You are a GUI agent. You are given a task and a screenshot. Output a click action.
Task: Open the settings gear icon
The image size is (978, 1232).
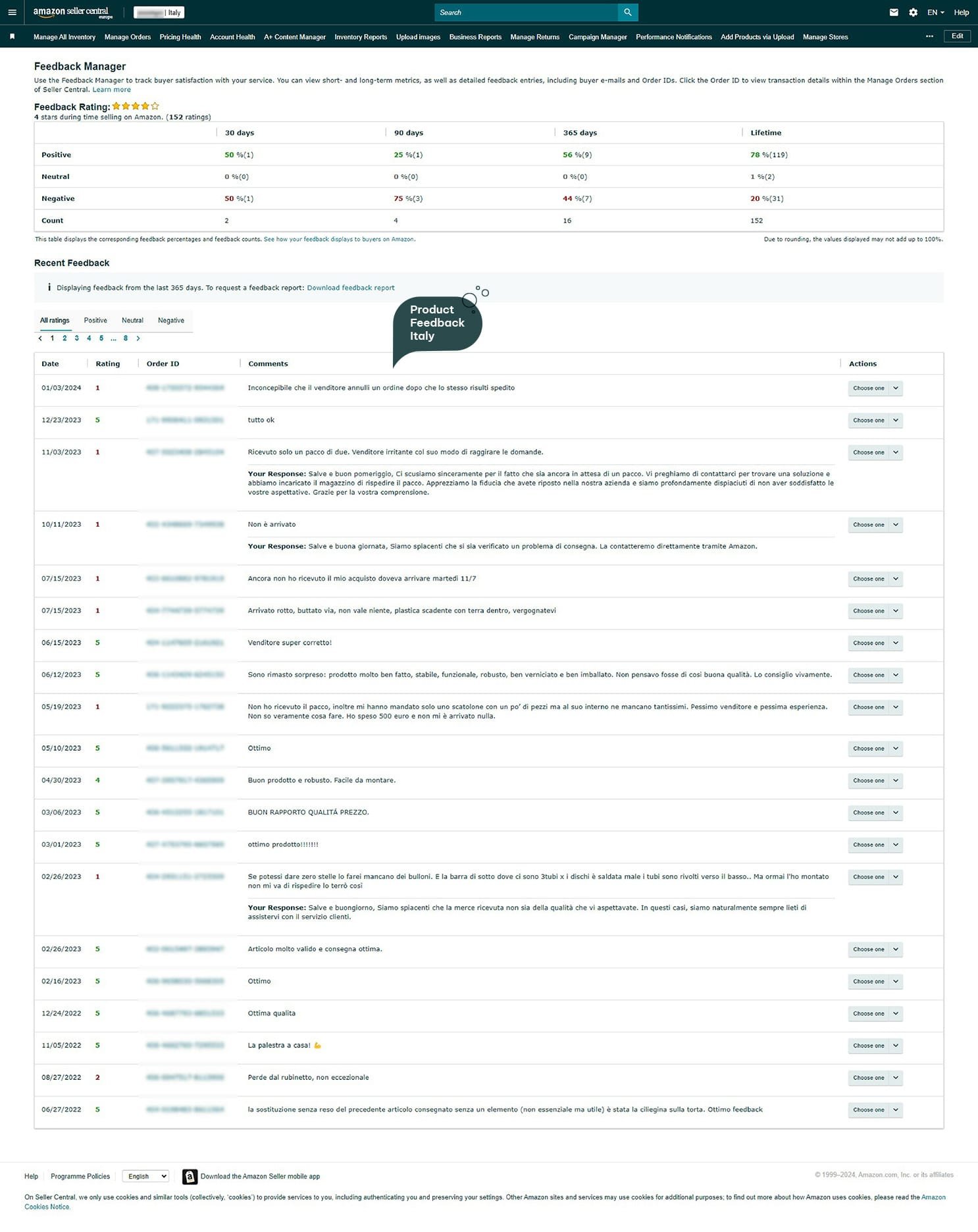click(x=913, y=13)
